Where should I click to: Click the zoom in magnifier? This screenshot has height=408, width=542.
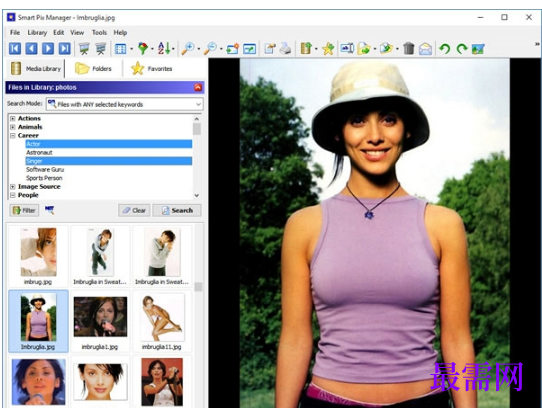188,48
